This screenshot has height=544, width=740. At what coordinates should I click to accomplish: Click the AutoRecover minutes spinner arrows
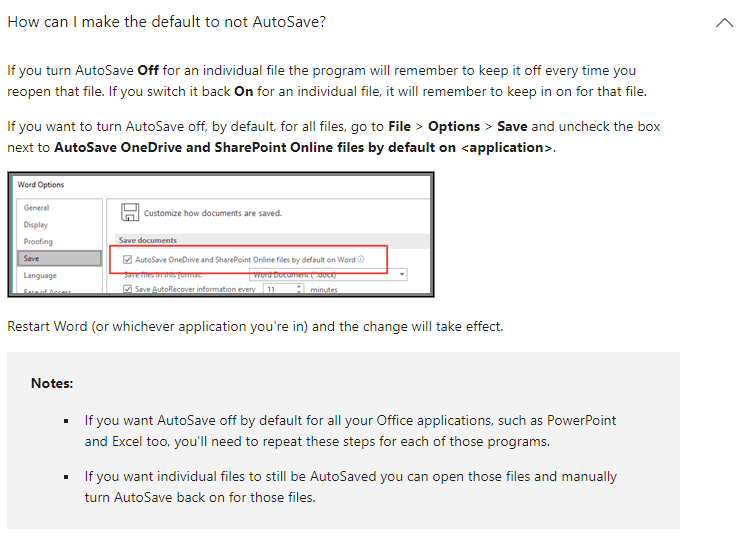(x=299, y=289)
